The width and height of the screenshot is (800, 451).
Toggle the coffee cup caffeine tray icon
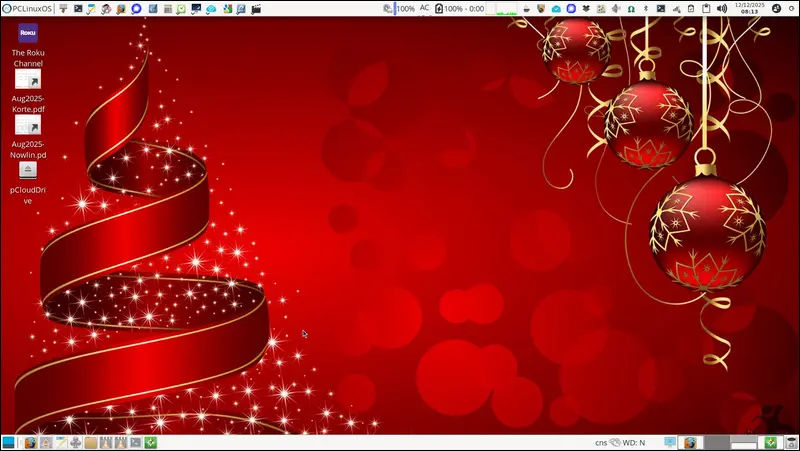pyautogui.click(x=527, y=9)
